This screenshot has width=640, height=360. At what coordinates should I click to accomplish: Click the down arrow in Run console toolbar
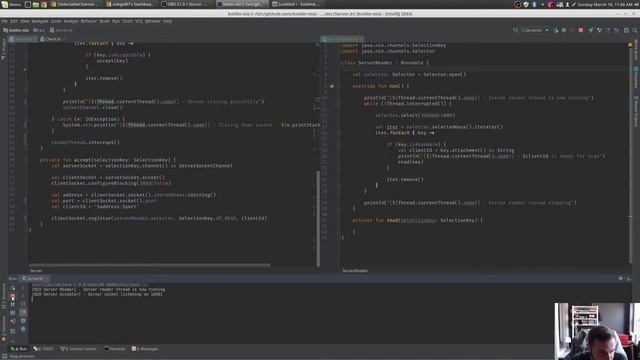[x=23, y=296]
